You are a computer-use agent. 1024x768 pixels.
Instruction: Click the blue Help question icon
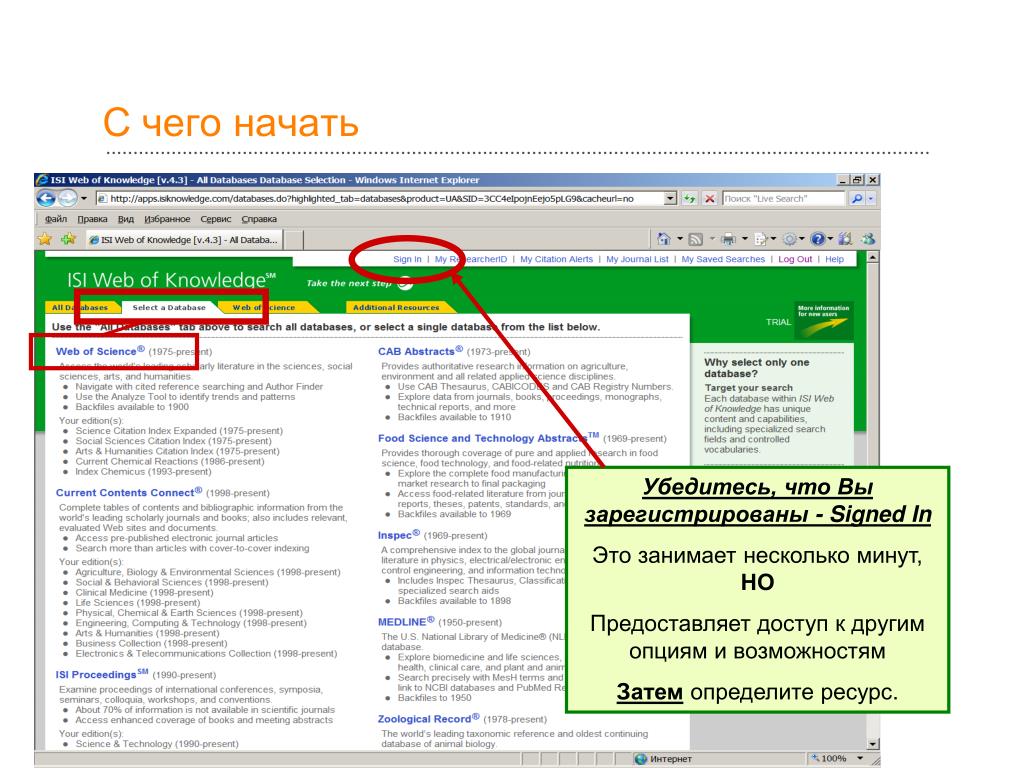tap(818, 239)
